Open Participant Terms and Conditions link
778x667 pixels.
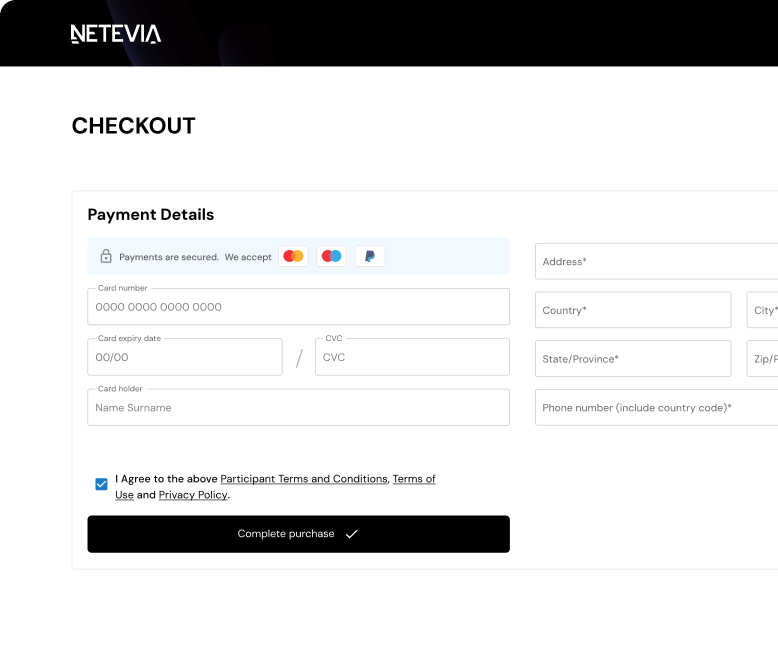click(x=304, y=479)
